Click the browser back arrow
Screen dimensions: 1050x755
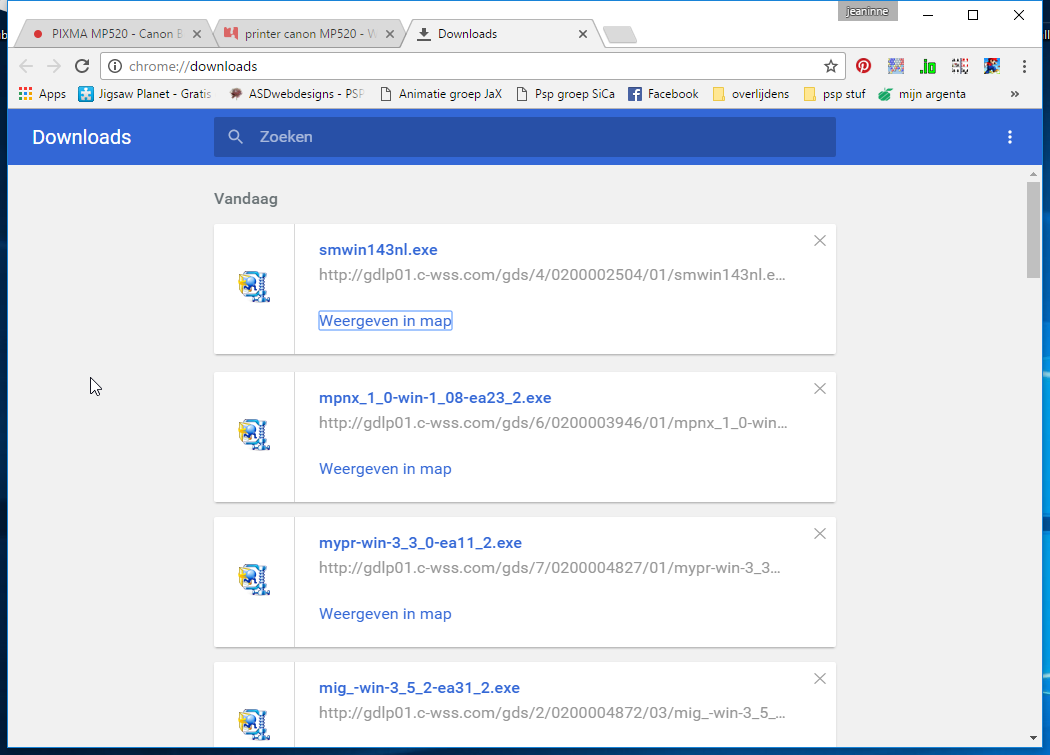pyautogui.click(x=26, y=66)
